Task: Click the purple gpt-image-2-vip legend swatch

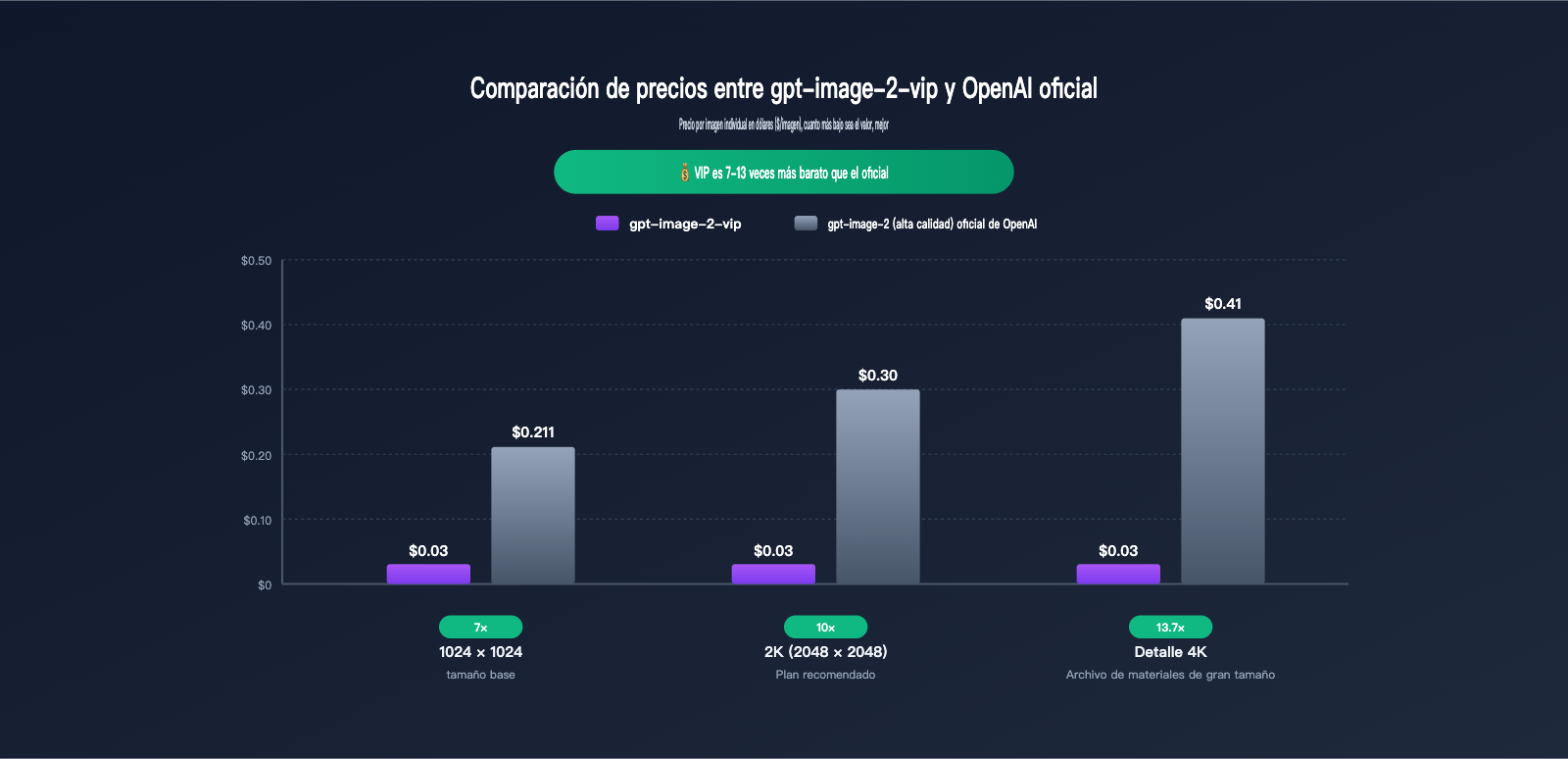Action: [x=607, y=224]
